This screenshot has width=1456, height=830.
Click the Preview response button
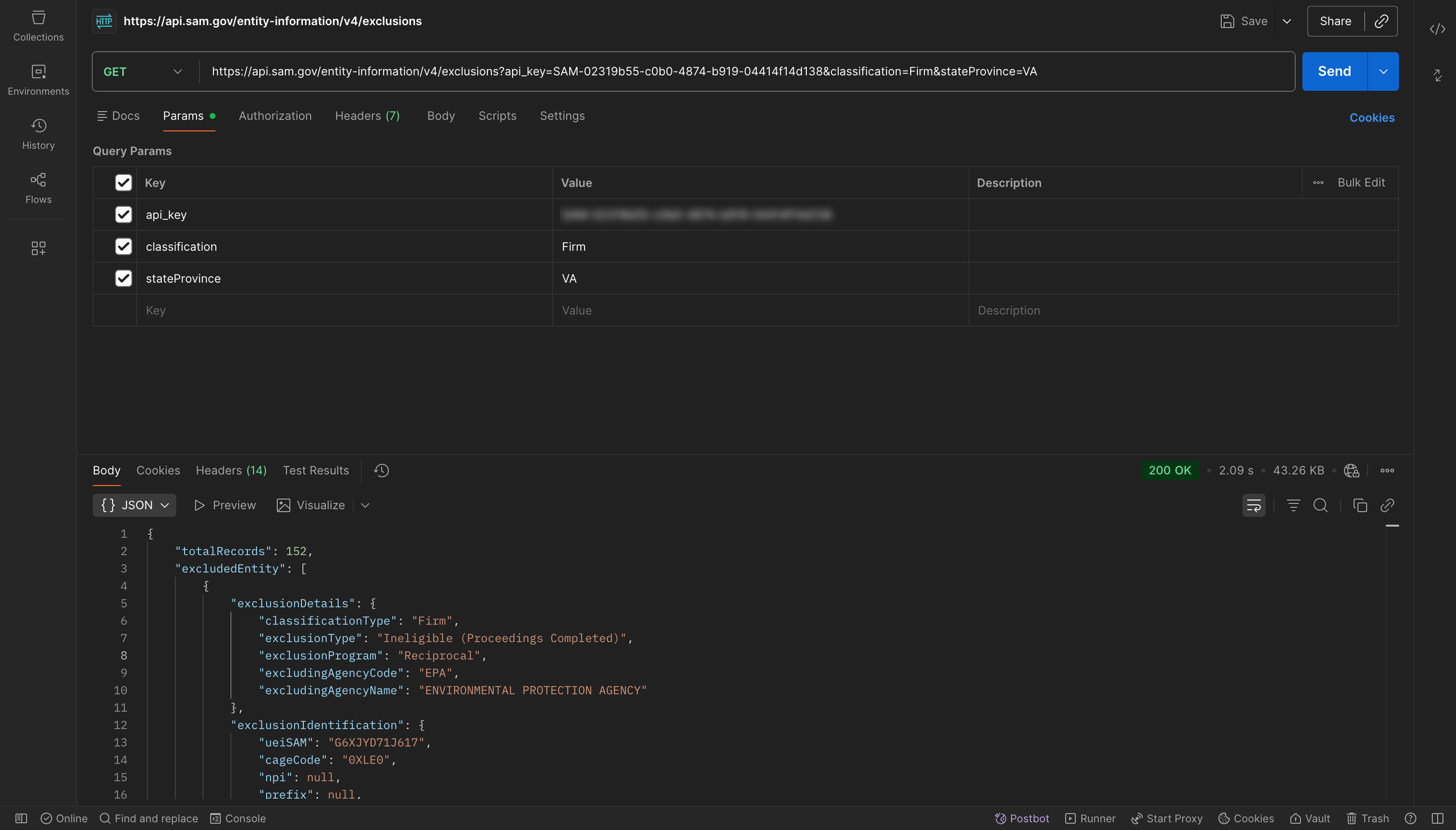pos(225,505)
